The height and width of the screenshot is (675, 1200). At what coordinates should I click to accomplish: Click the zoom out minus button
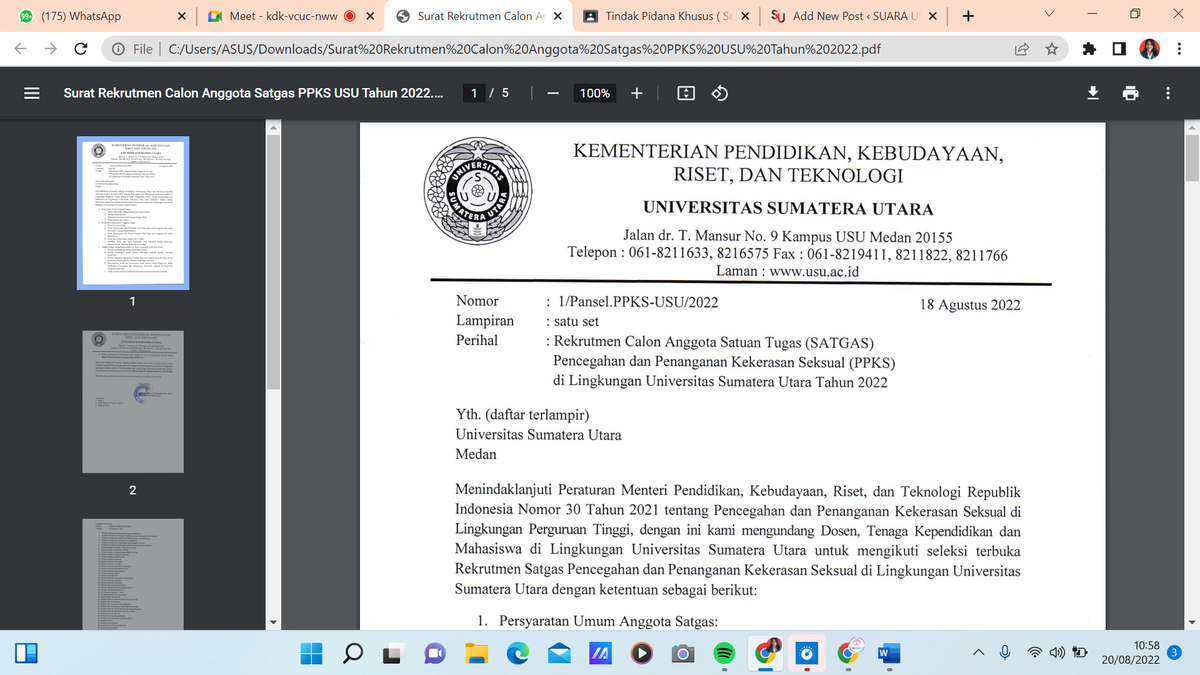(x=551, y=93)
